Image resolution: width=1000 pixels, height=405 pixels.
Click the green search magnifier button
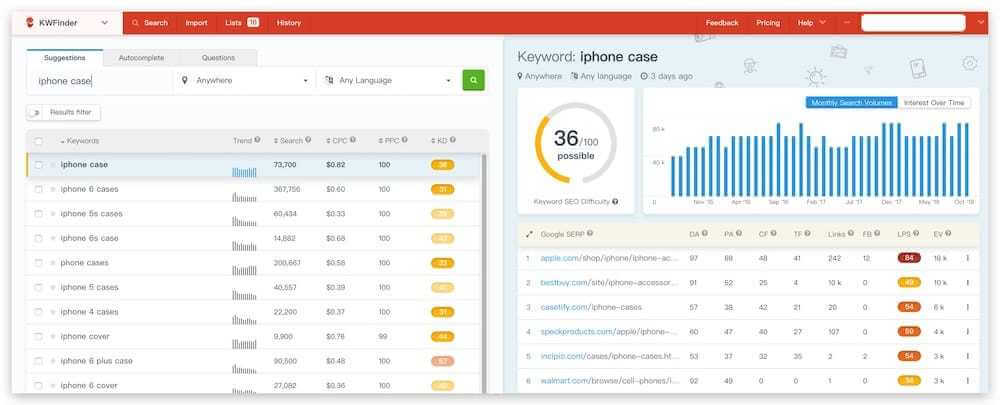coord(473,80)
